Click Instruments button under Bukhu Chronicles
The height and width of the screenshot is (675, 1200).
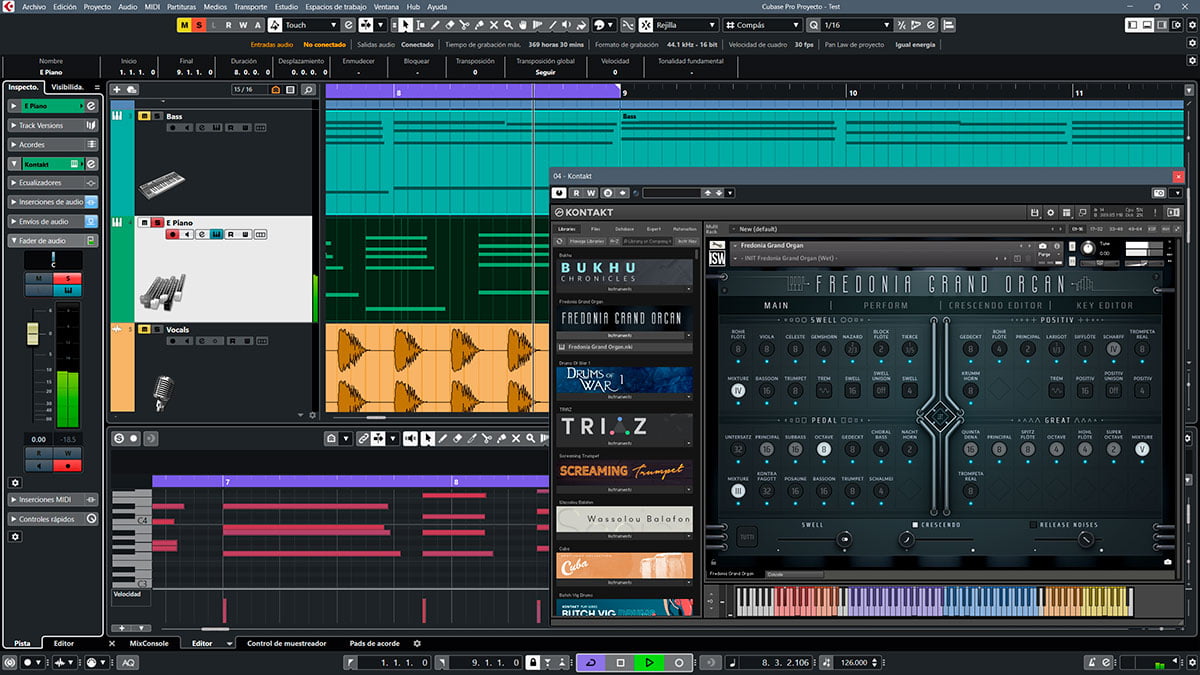coord(625,287)
